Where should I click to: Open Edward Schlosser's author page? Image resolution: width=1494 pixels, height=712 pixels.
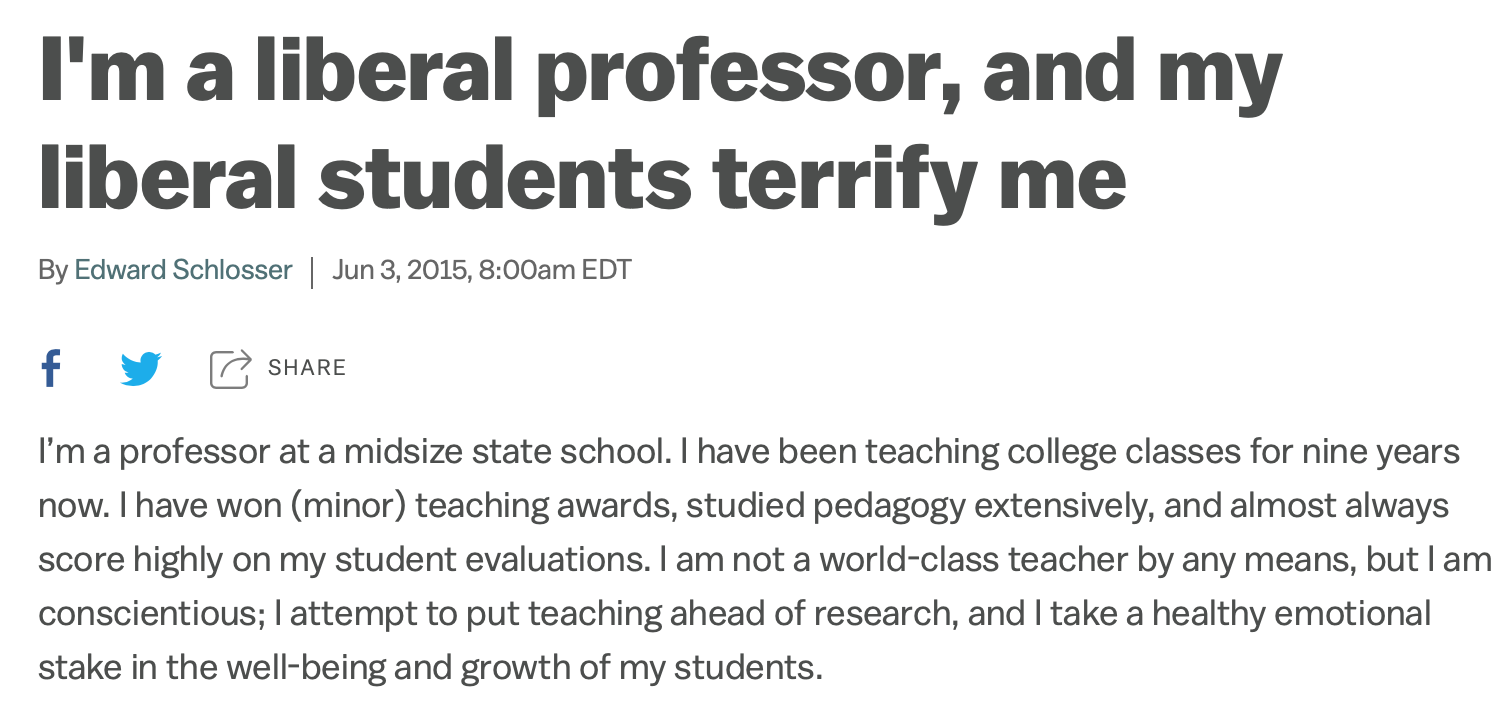pos(184,270)
